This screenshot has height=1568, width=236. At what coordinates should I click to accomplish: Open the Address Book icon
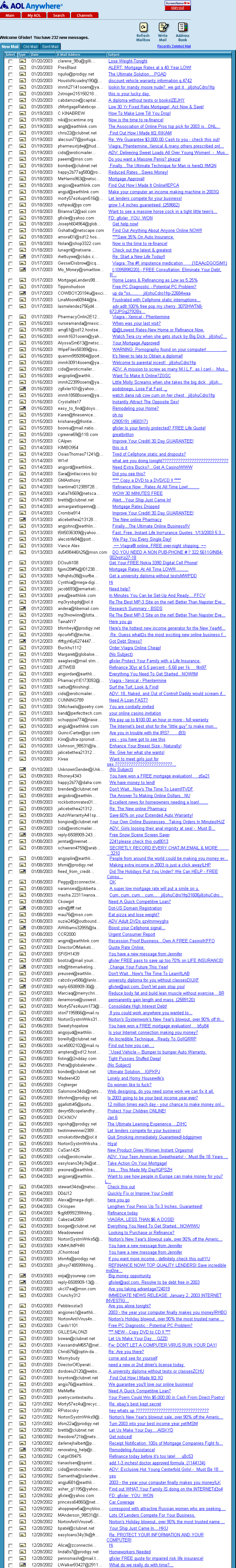point(182,28)
